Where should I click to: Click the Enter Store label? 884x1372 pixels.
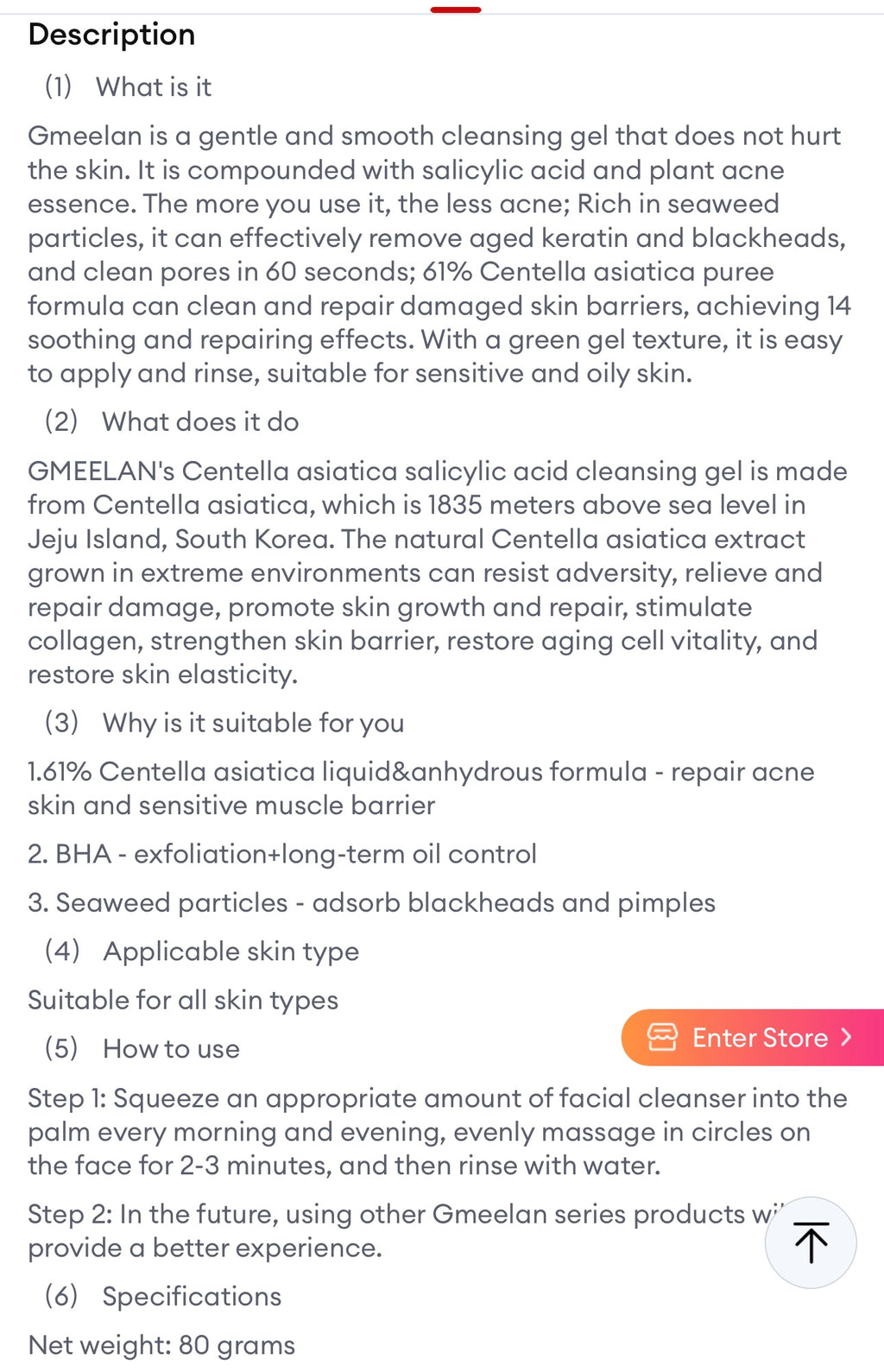[x=760, y=1037]
